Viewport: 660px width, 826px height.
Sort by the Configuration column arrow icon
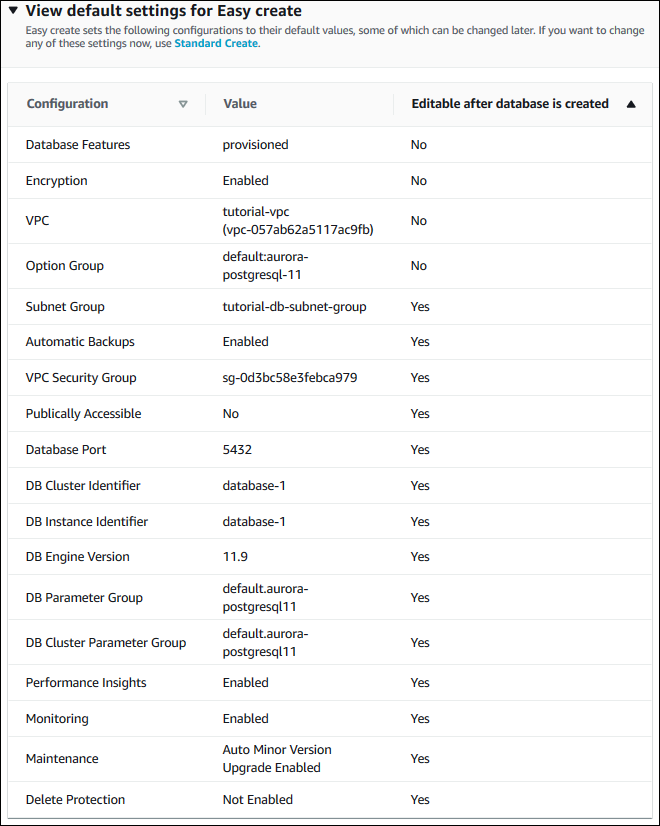click(182, 104)
